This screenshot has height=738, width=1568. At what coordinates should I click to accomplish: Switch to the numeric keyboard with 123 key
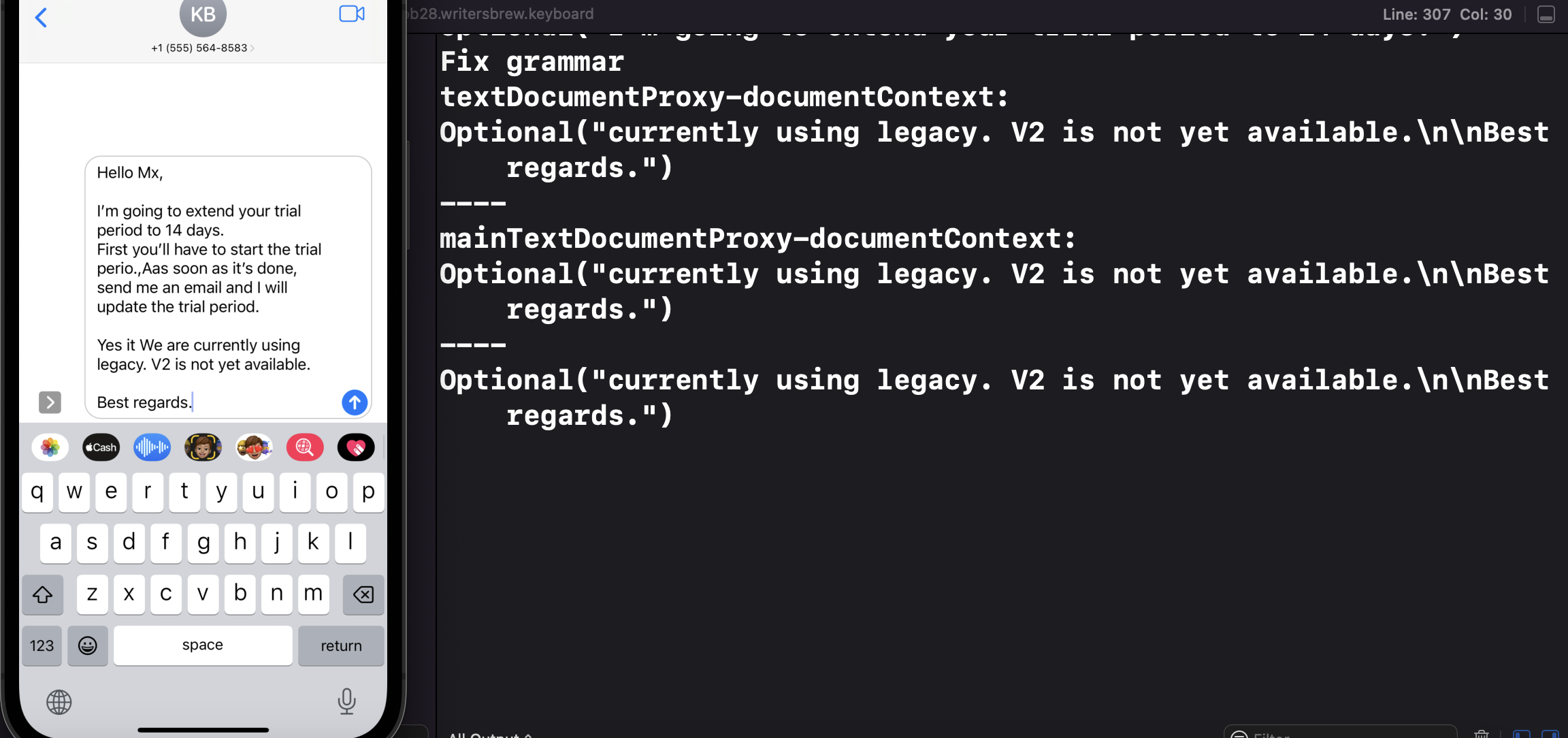pos(42,645)
